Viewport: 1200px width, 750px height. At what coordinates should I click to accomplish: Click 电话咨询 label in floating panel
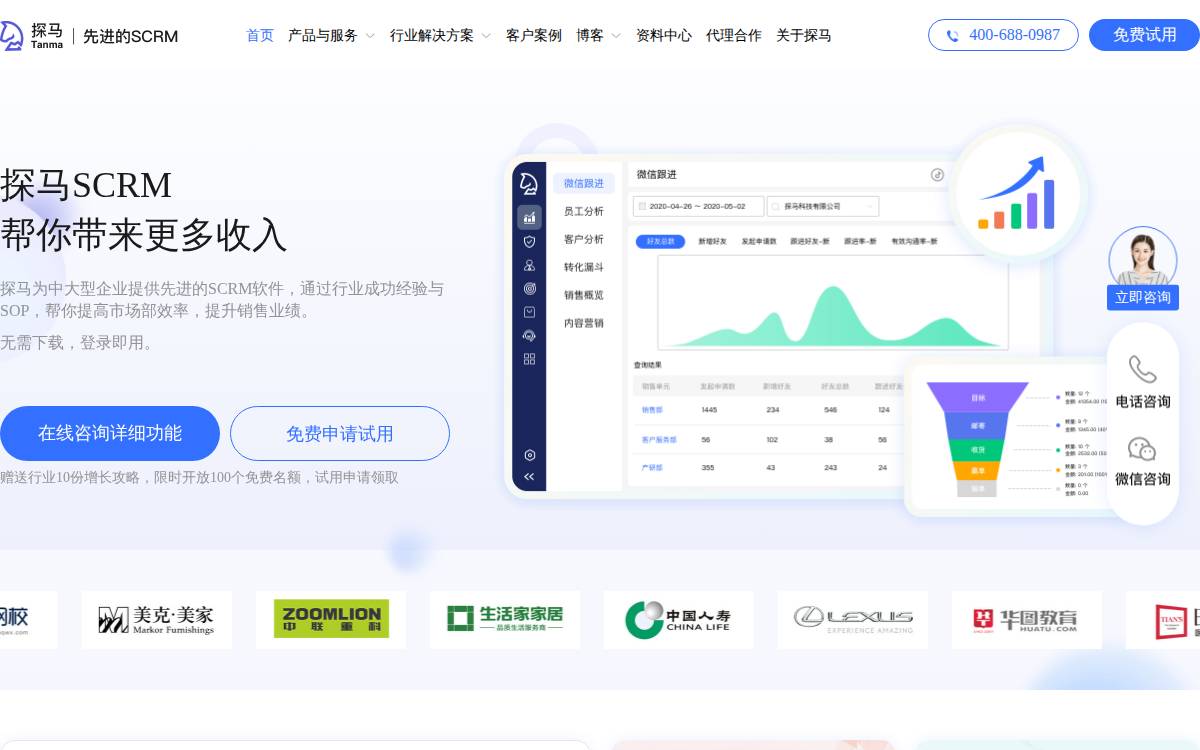(x=1143, y=401)
